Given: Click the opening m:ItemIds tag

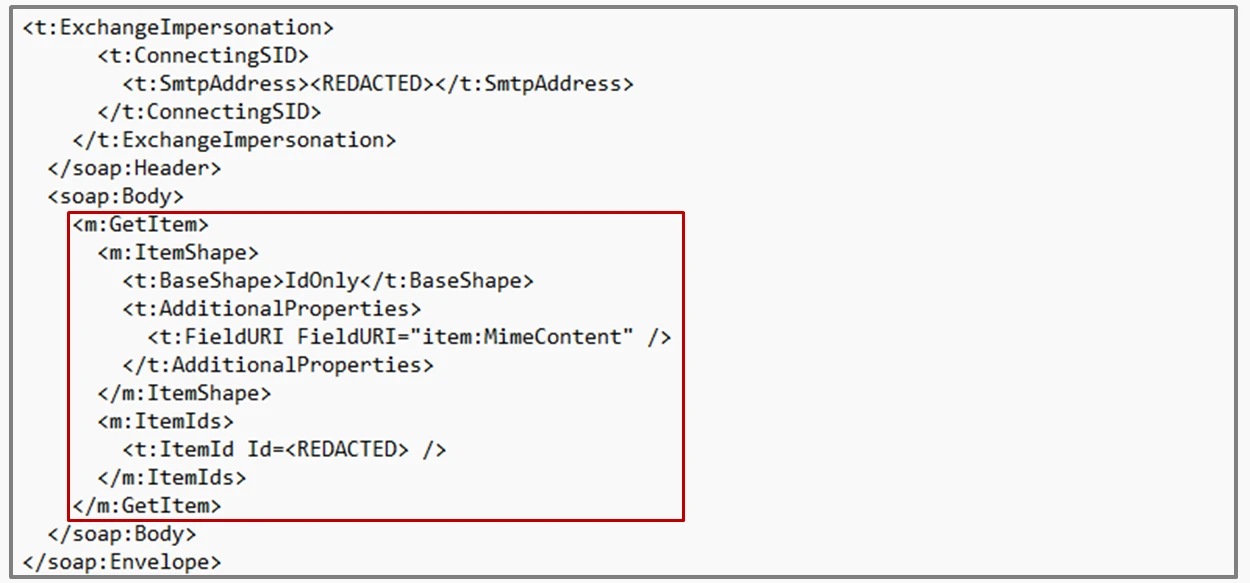Looking at the screenshot, I should (x=165, y=421).
